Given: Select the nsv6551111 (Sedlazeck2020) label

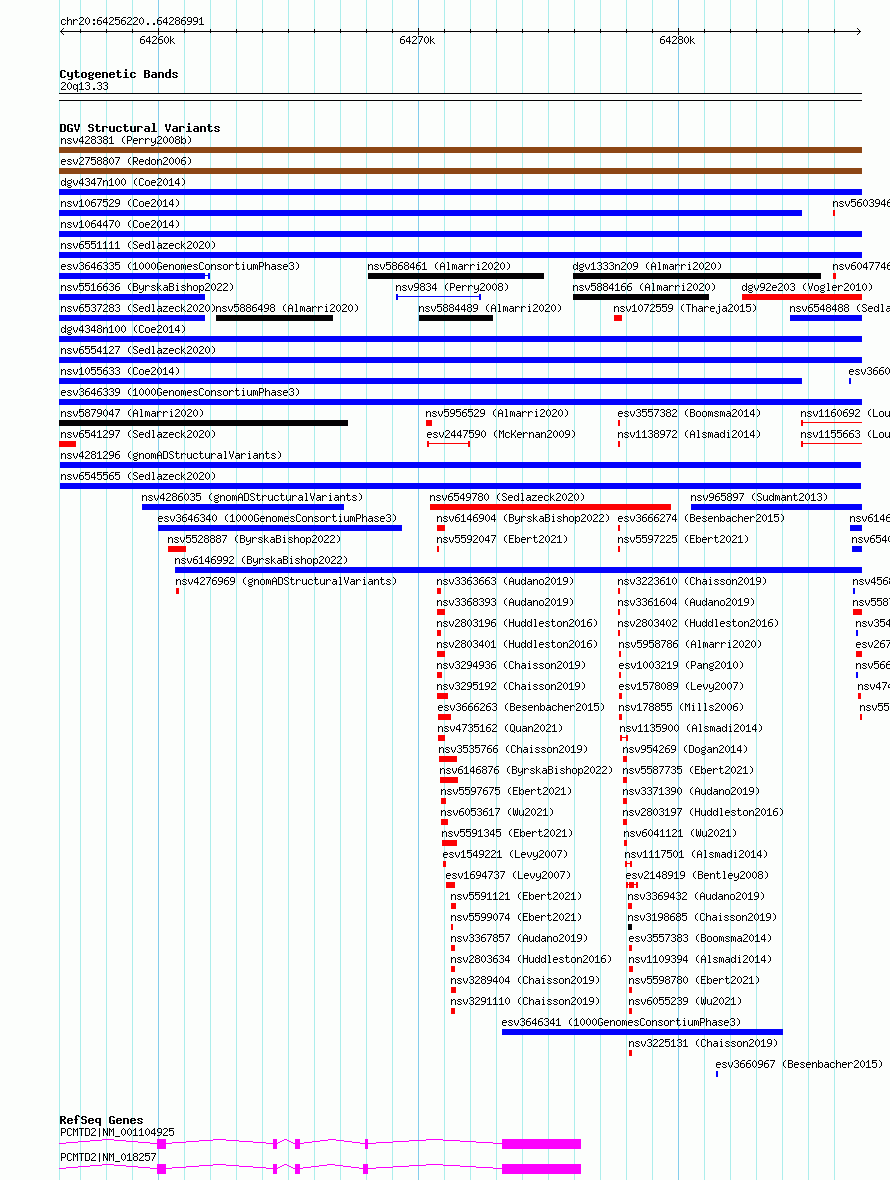Looking at the screenshot, I should [x=138, y=245].
